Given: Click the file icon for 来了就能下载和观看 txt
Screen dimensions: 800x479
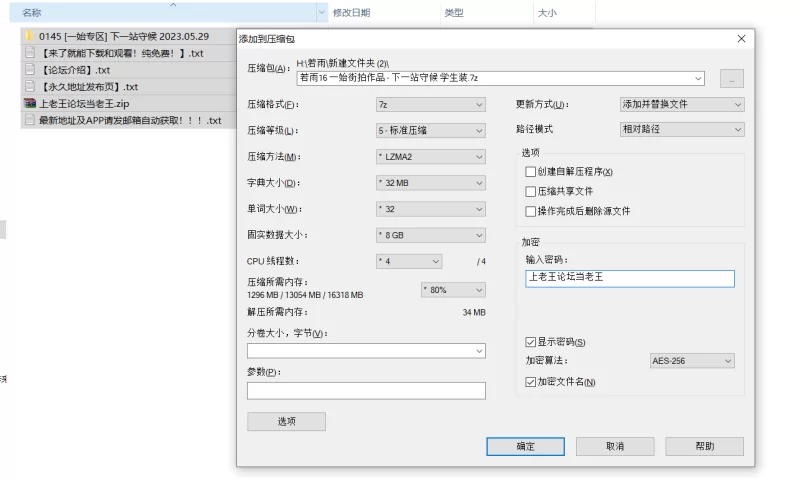Looking at the screenshot, I should pos(29,53).
